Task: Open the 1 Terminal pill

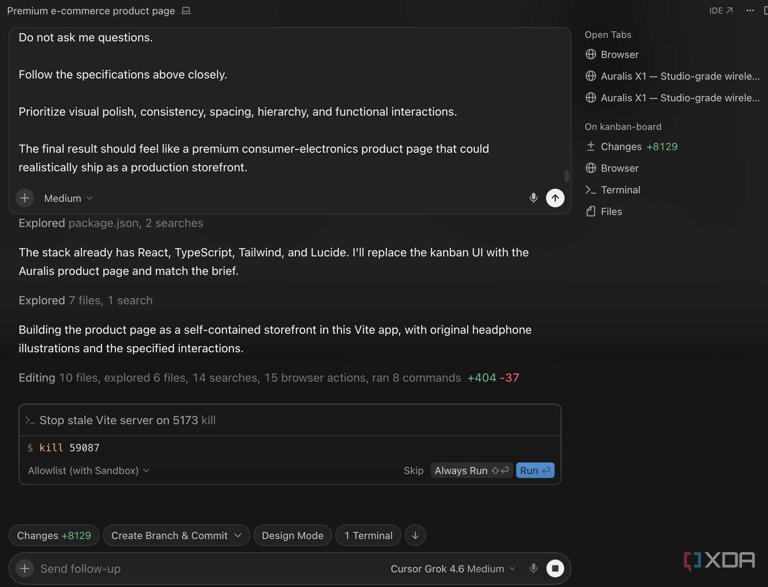Action: [x=368, y=536]
